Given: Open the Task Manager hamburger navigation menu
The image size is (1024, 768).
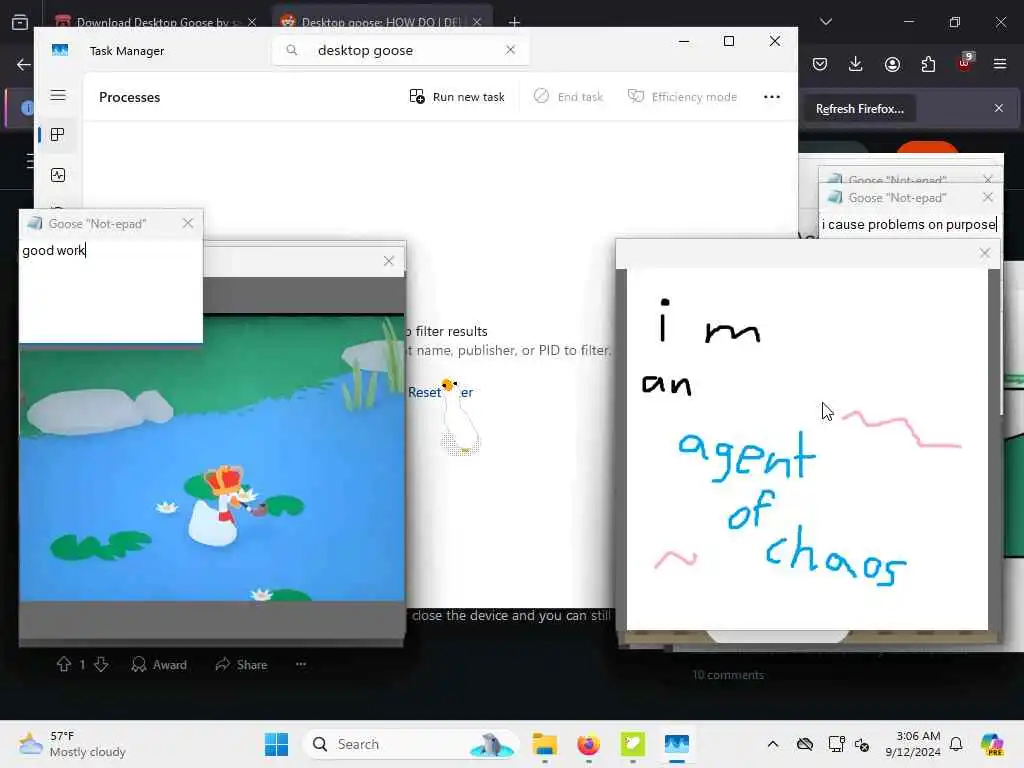Looking at the screenshot, I should click(58, 95).
